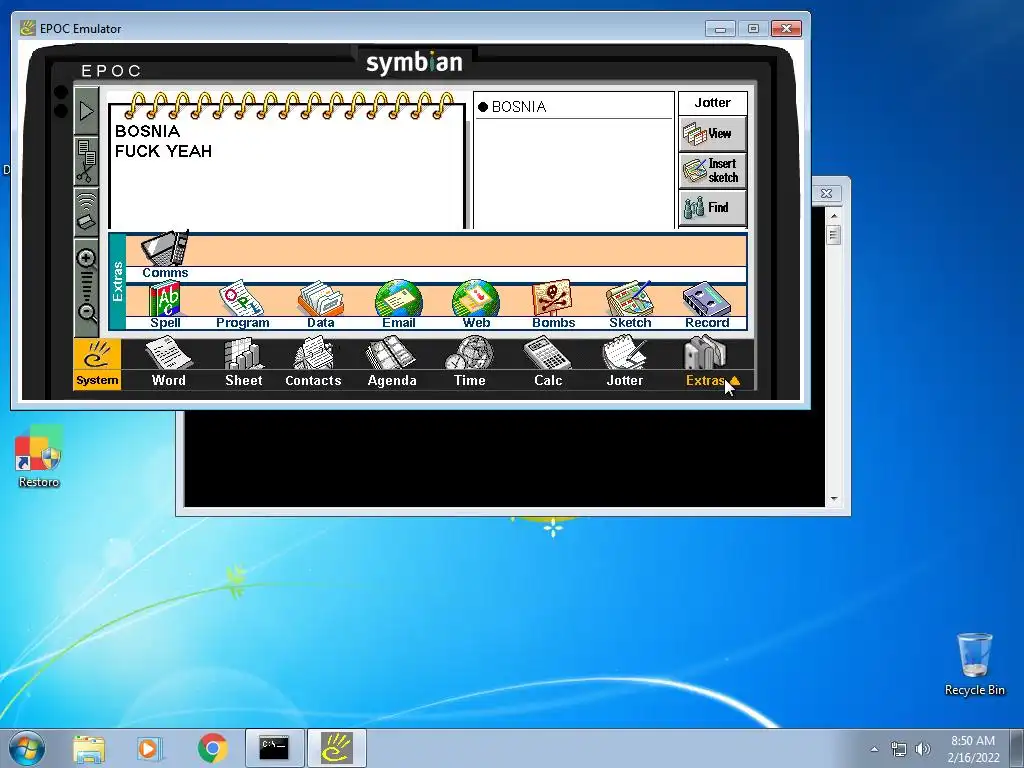
Task: Launch the Spell checker
Action: (165, 305)
